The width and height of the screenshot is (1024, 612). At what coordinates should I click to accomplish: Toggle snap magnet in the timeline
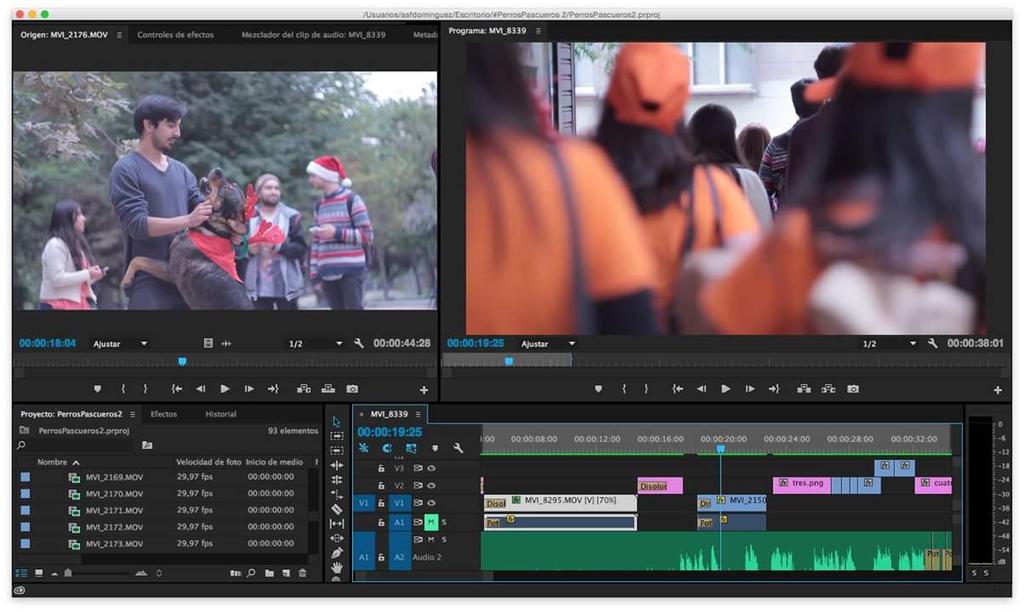coord(387,448)
